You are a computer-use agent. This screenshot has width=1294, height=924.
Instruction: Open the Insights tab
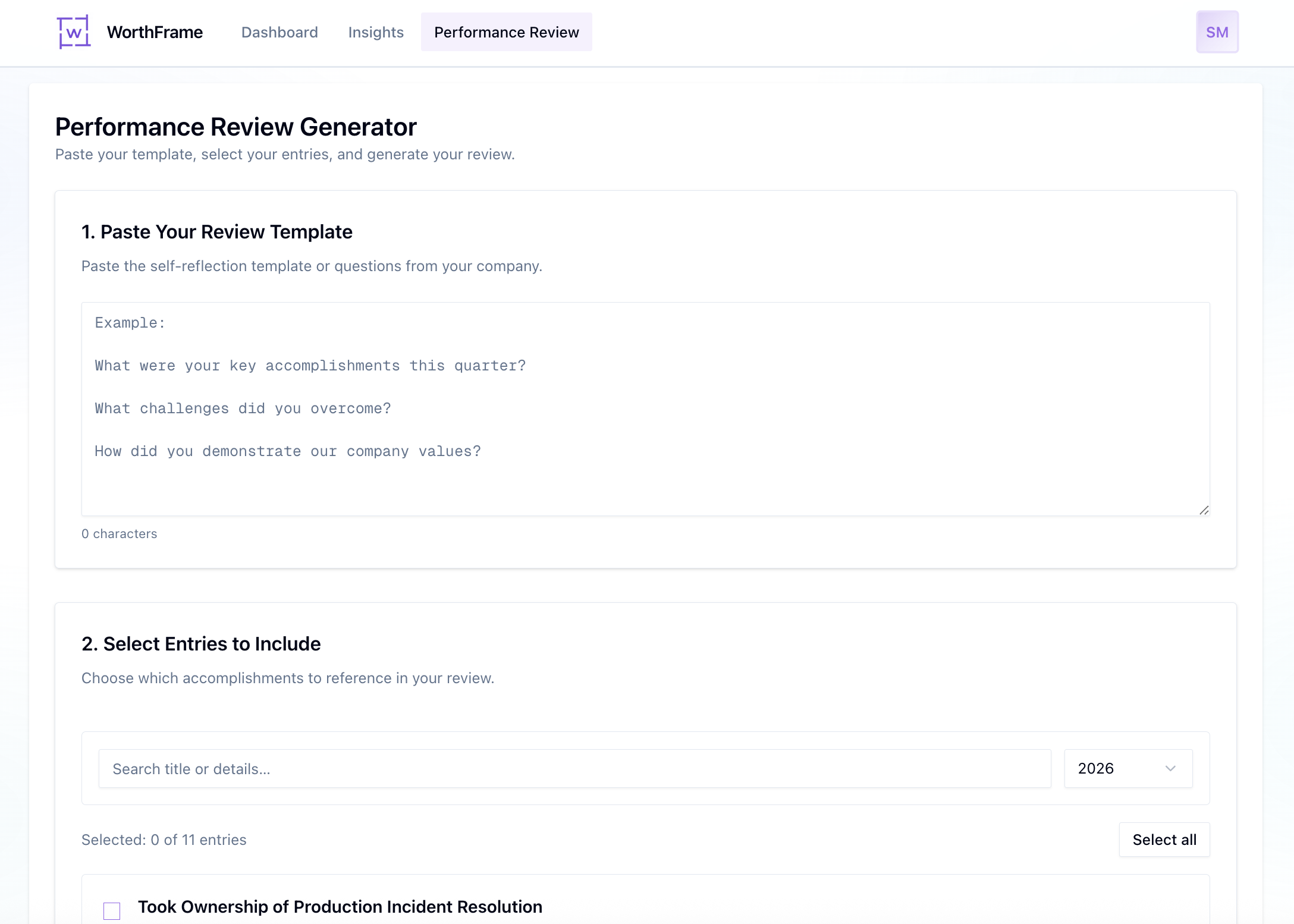click(375, 32)
